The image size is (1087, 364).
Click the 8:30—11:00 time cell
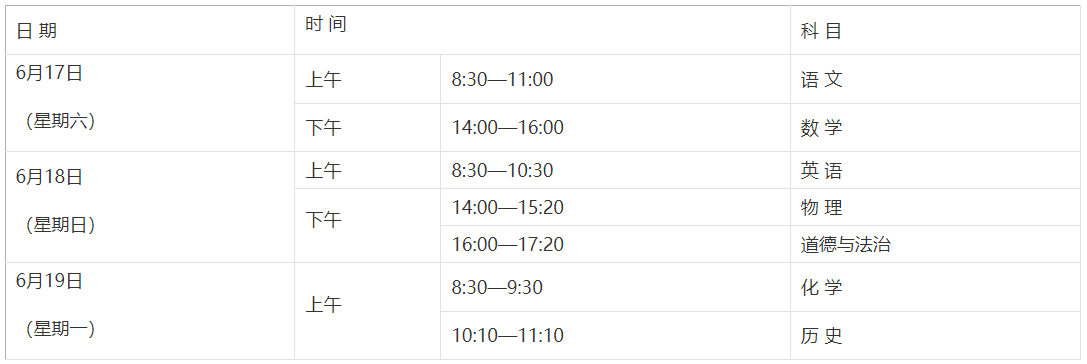[x=615, y=79]
